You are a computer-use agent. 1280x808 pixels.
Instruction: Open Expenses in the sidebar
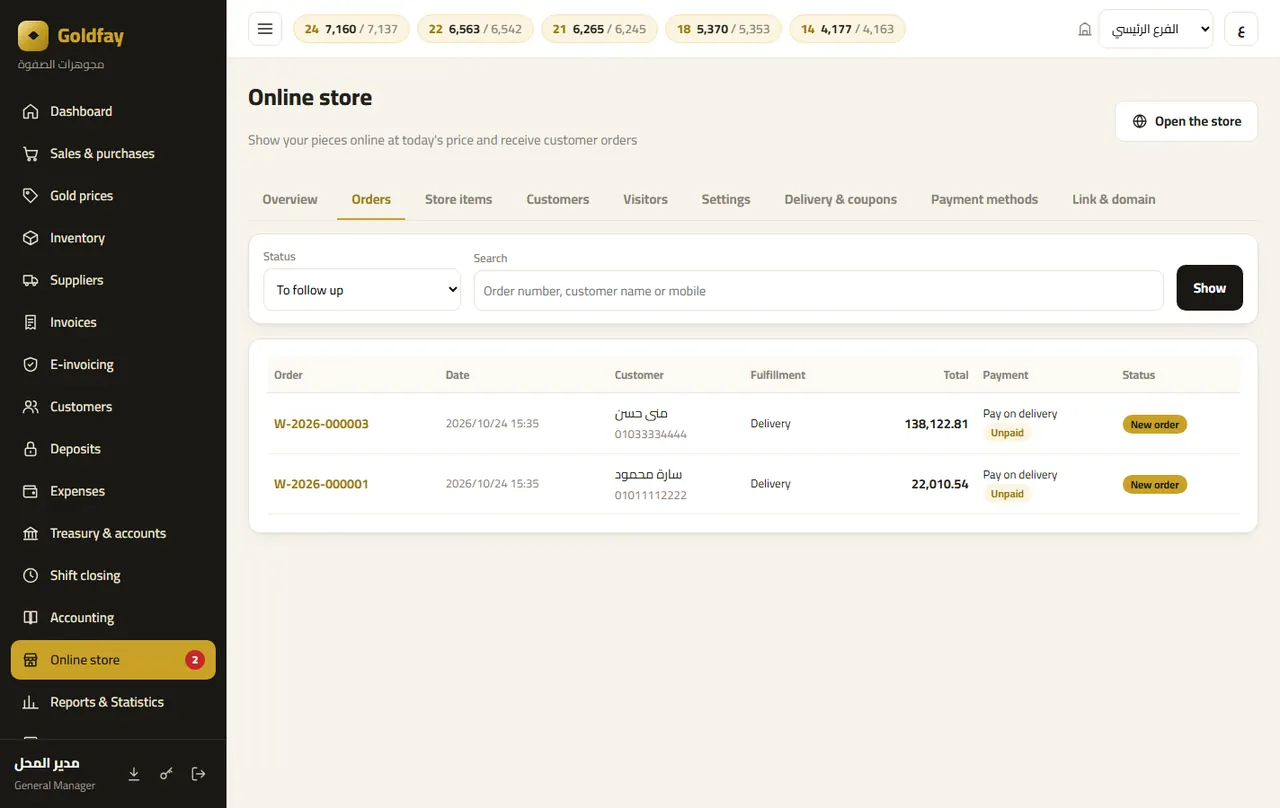point(113,491)
